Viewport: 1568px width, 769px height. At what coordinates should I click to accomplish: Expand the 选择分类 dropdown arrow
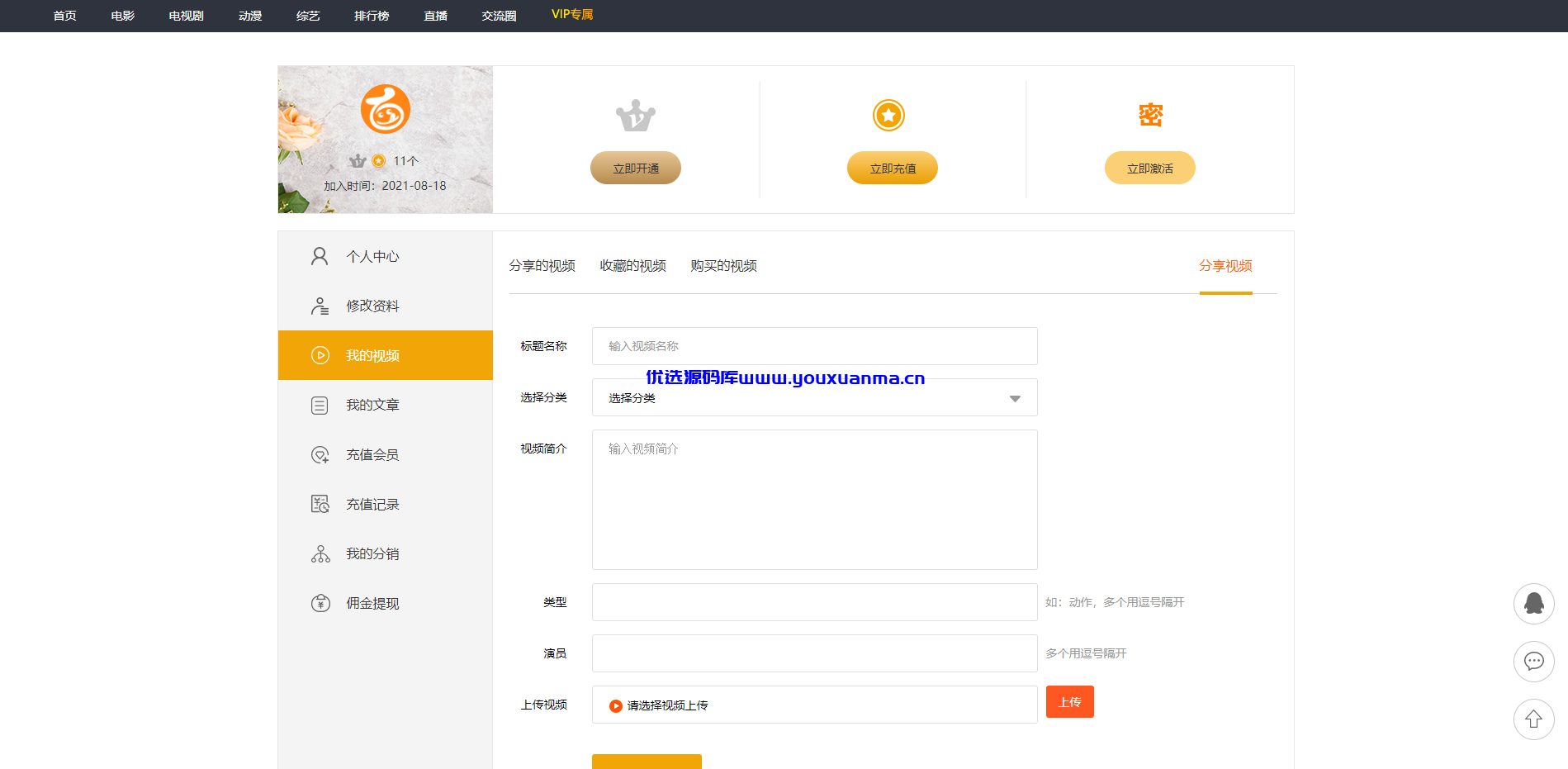tap(1015, 398)
